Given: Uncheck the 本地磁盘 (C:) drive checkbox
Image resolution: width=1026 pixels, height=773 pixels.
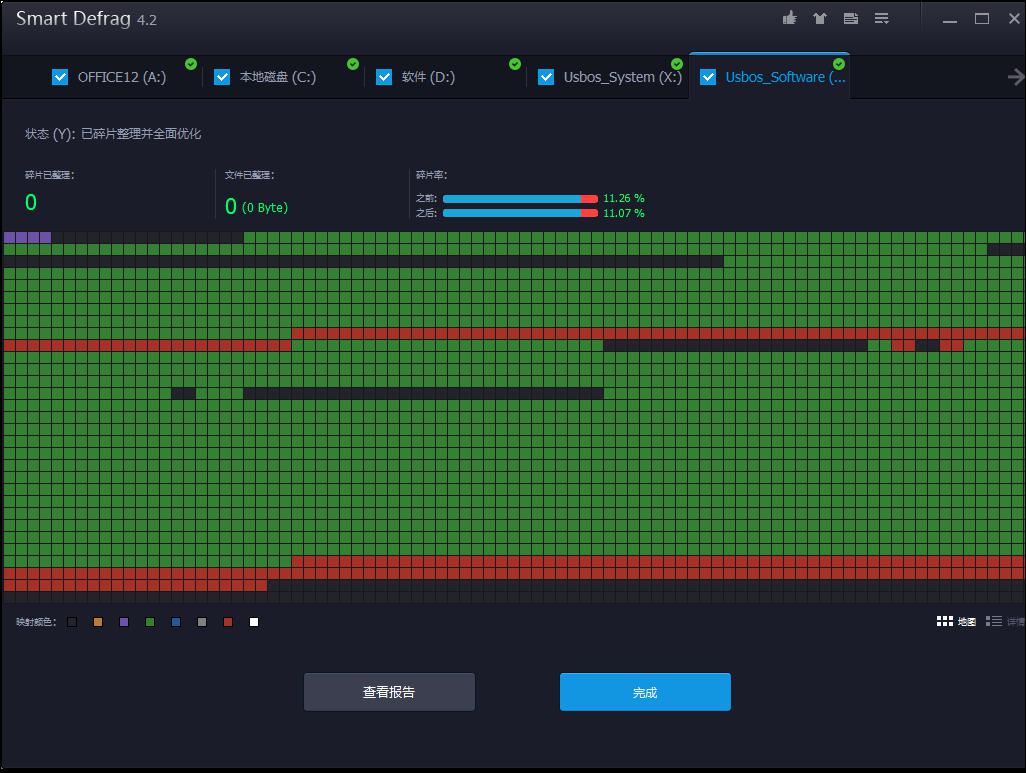Looking at the screenshot, I should [222, 77].
